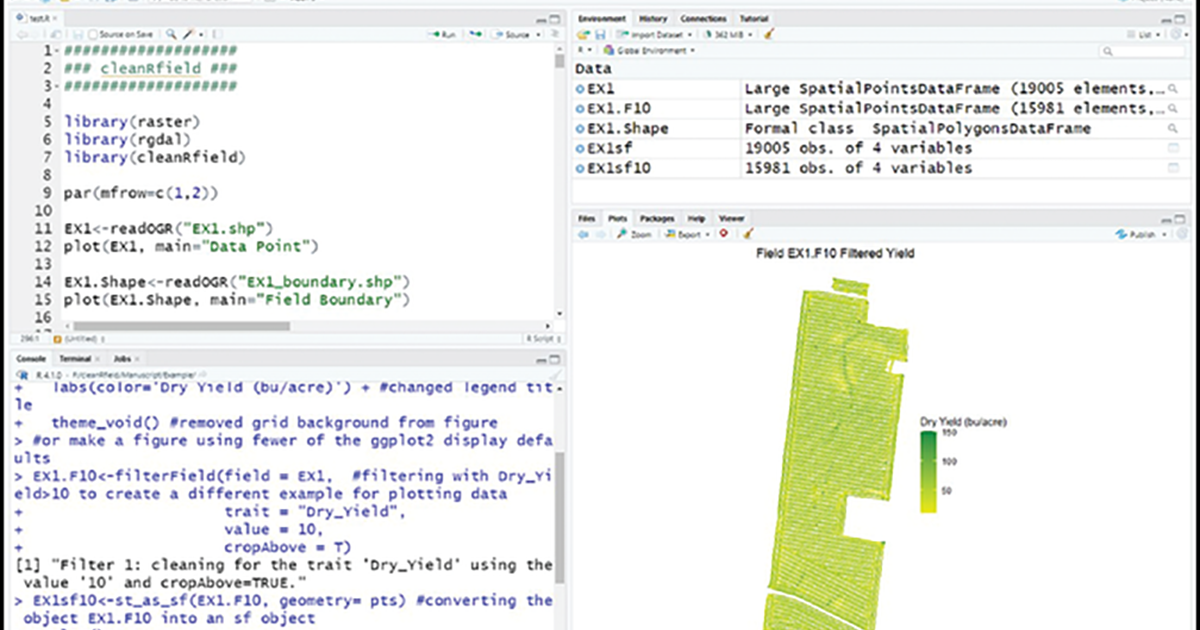Switch to the Connections tab

click(703, 19)
